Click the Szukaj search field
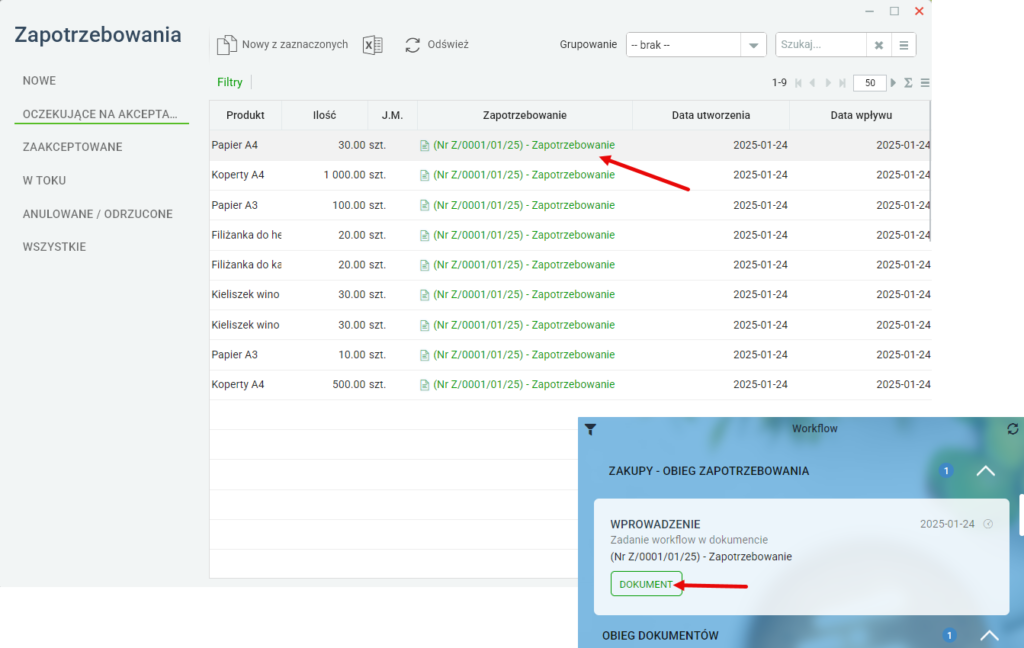This screenshot has width=1024, height=648. click(x=821, y=45)
